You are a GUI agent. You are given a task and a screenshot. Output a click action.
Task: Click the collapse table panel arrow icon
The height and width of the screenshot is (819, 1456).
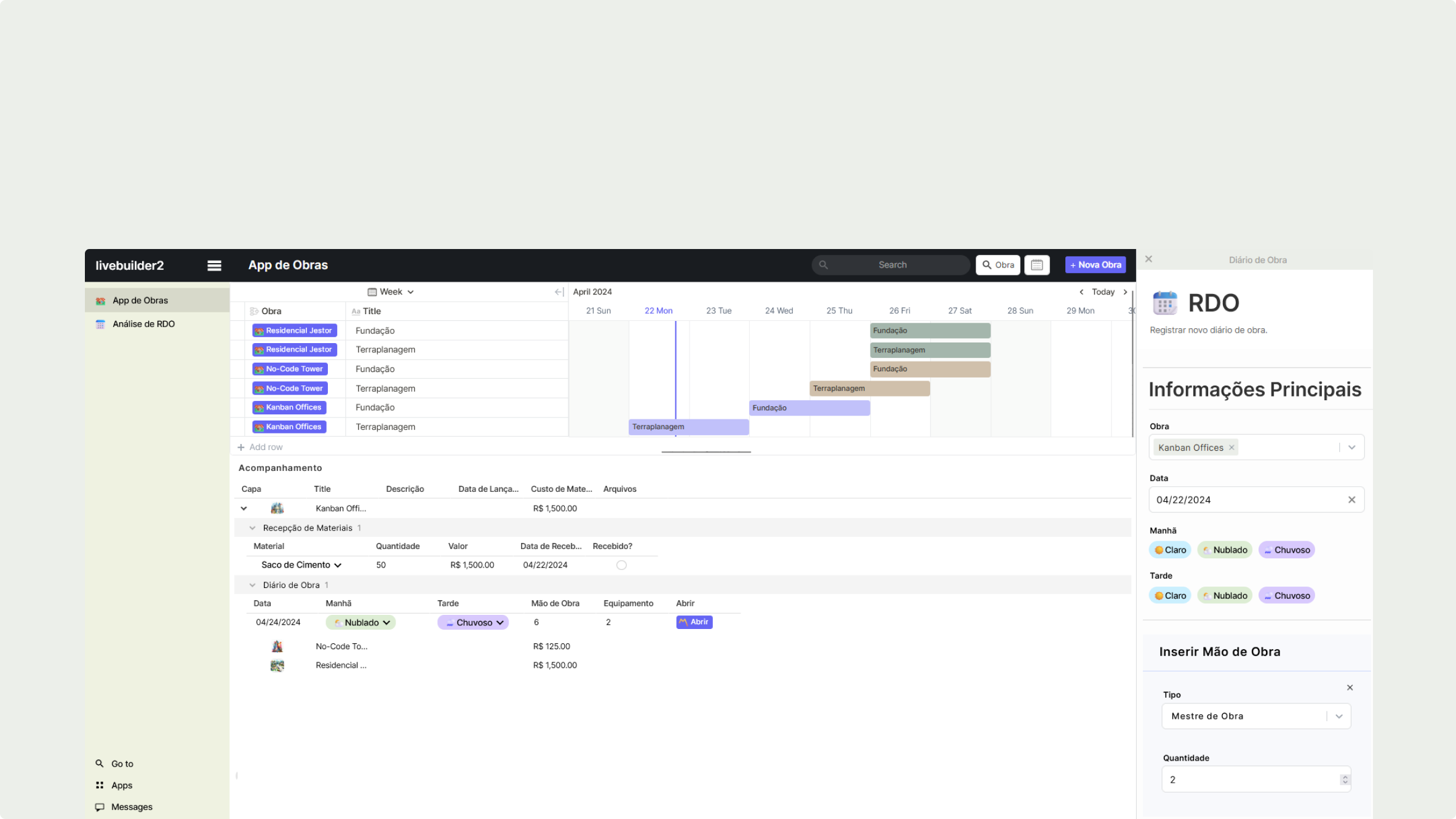pos(559,292)
